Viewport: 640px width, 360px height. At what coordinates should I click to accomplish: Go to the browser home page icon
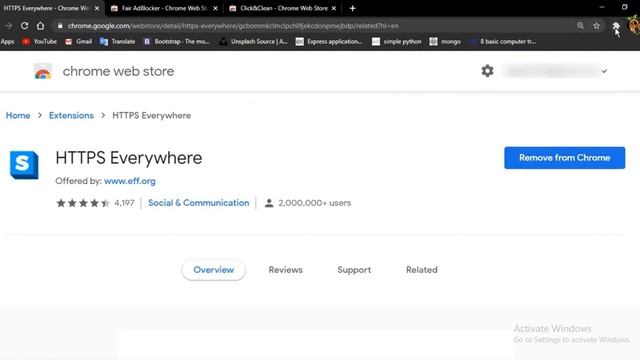[40, 26]
